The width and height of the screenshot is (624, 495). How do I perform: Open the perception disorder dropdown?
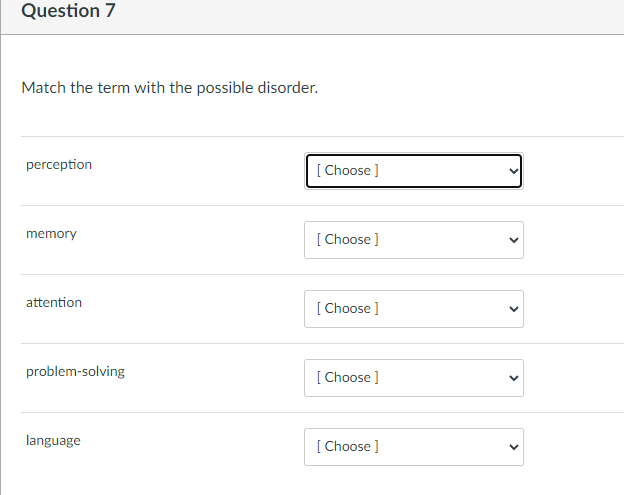[x=413, y=170]
